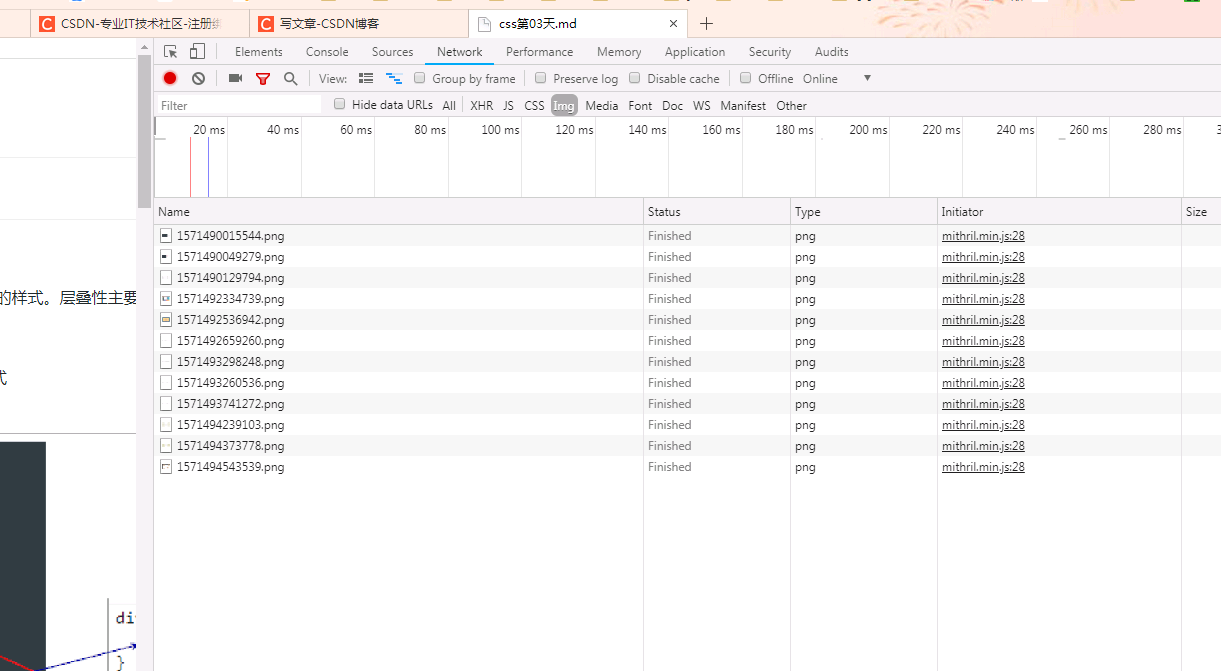Stop recording network log

coord(169,78)
